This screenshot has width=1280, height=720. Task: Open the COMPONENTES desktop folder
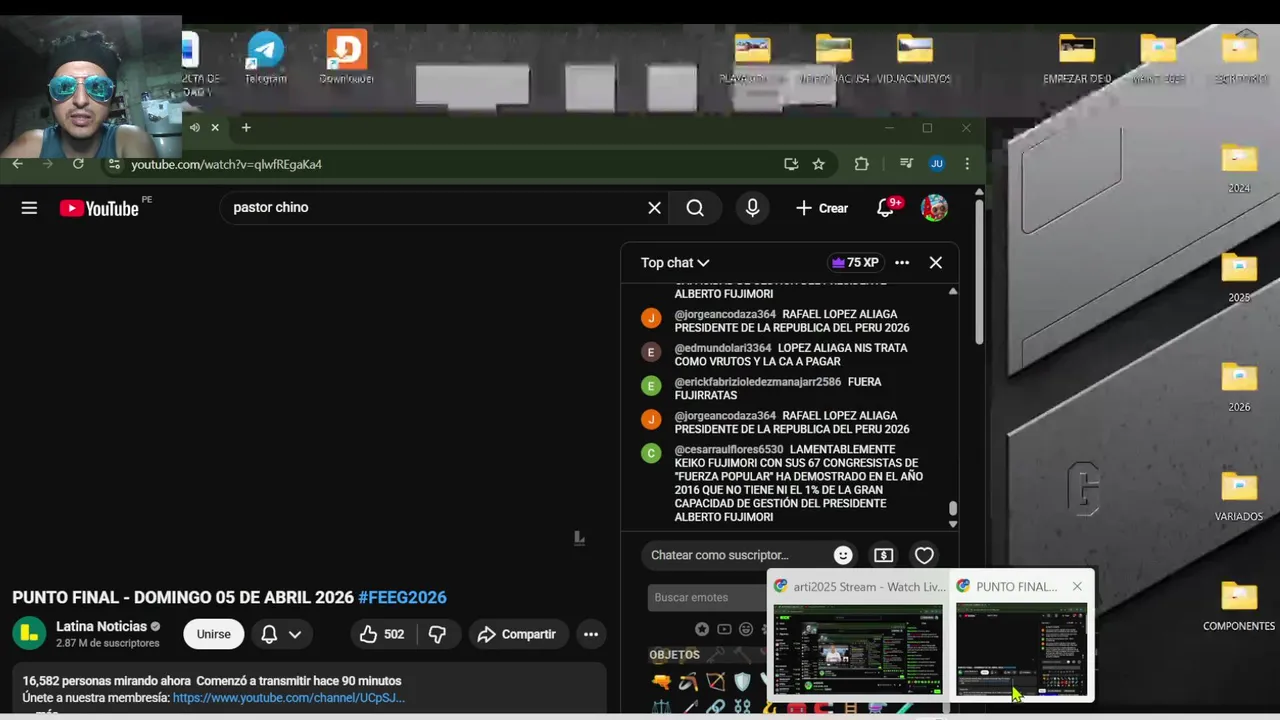[1239, 606]
